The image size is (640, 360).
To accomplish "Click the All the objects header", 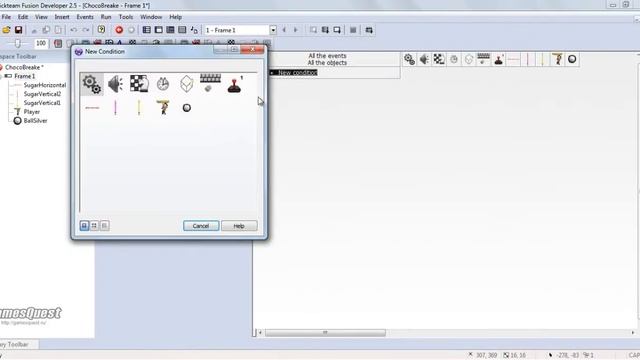I will coord(327,63).
